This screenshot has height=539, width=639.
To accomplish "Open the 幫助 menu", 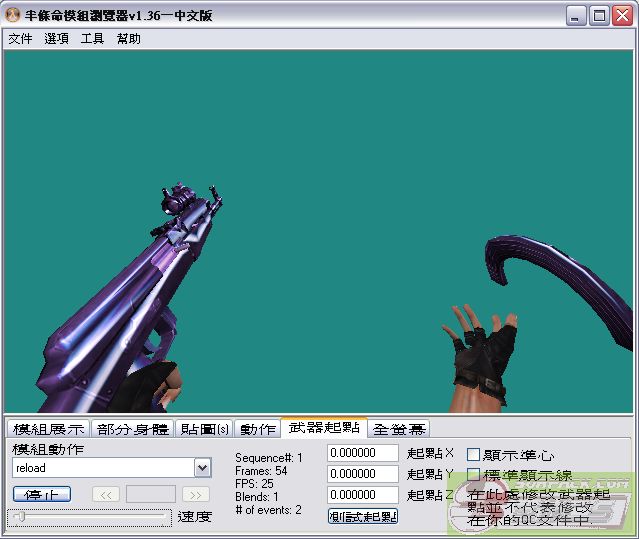I will 129,39.
